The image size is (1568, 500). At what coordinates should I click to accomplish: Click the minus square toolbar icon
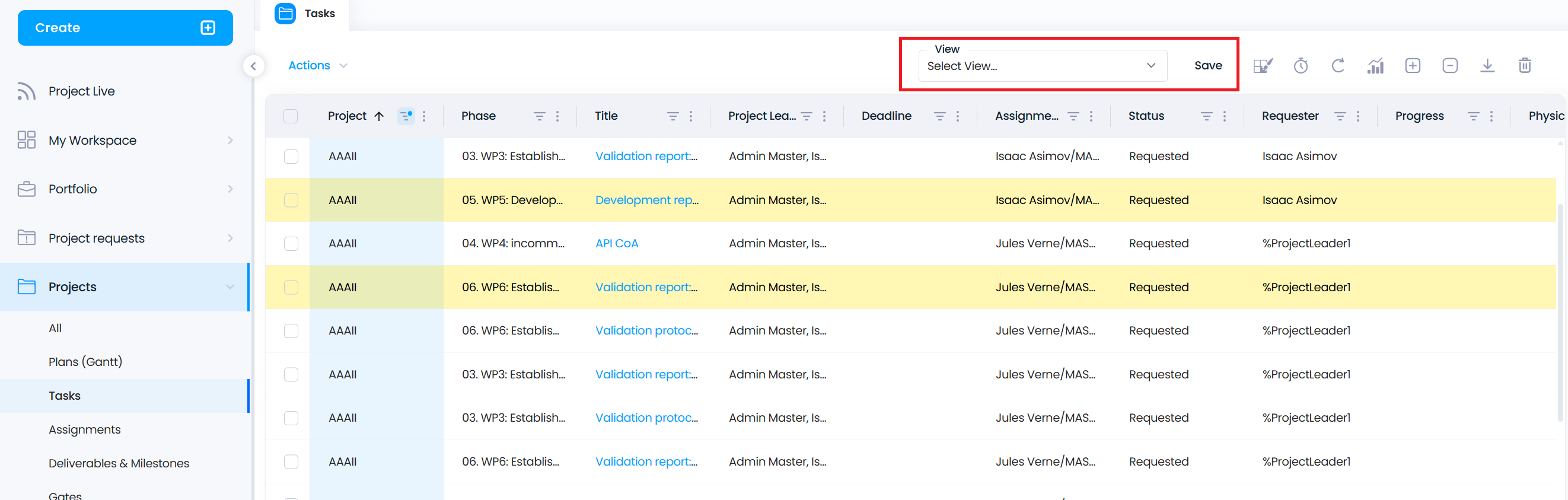[x=1449, y=66]
